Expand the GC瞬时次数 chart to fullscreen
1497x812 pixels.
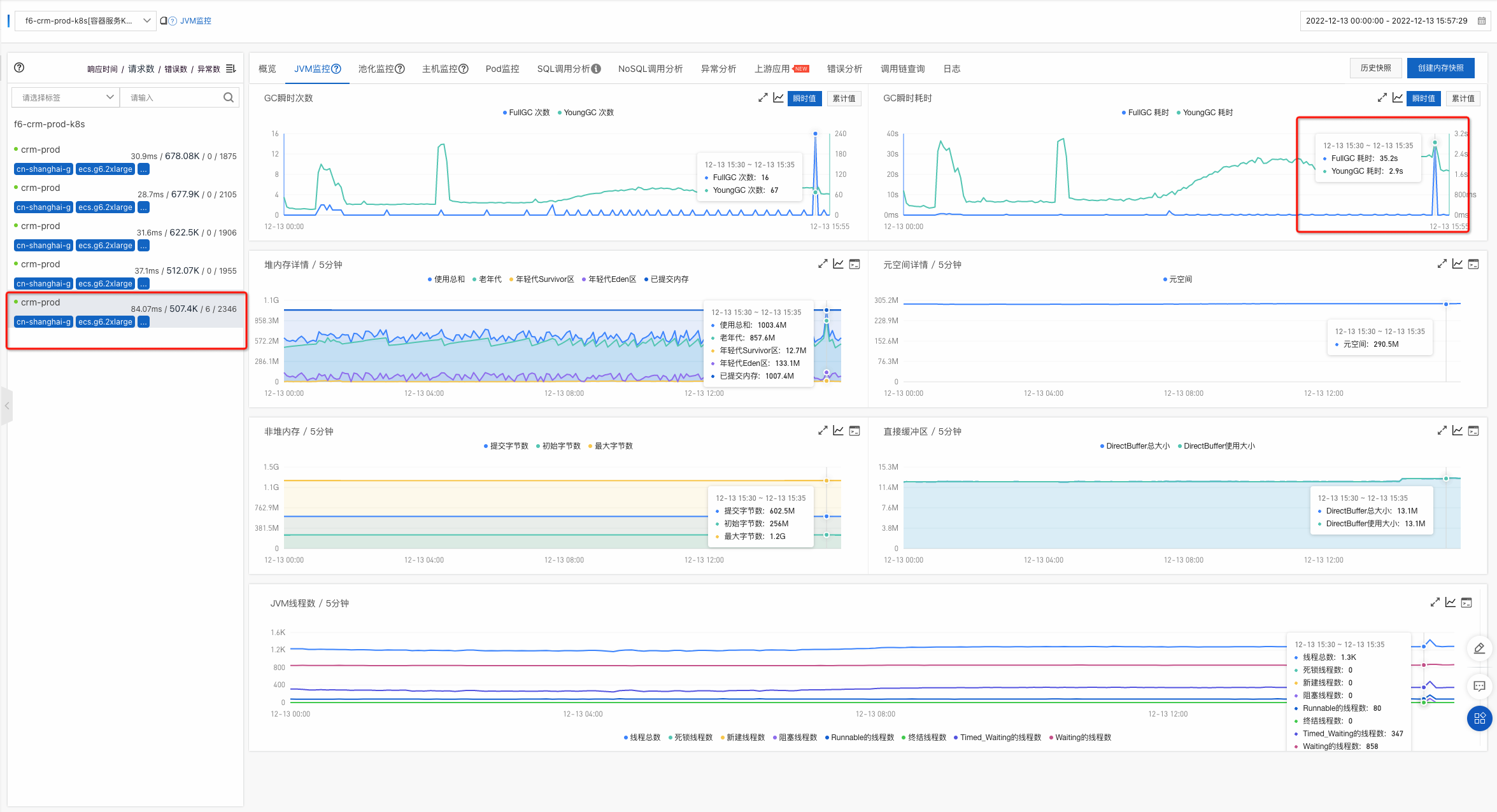(x=763, y=98)
